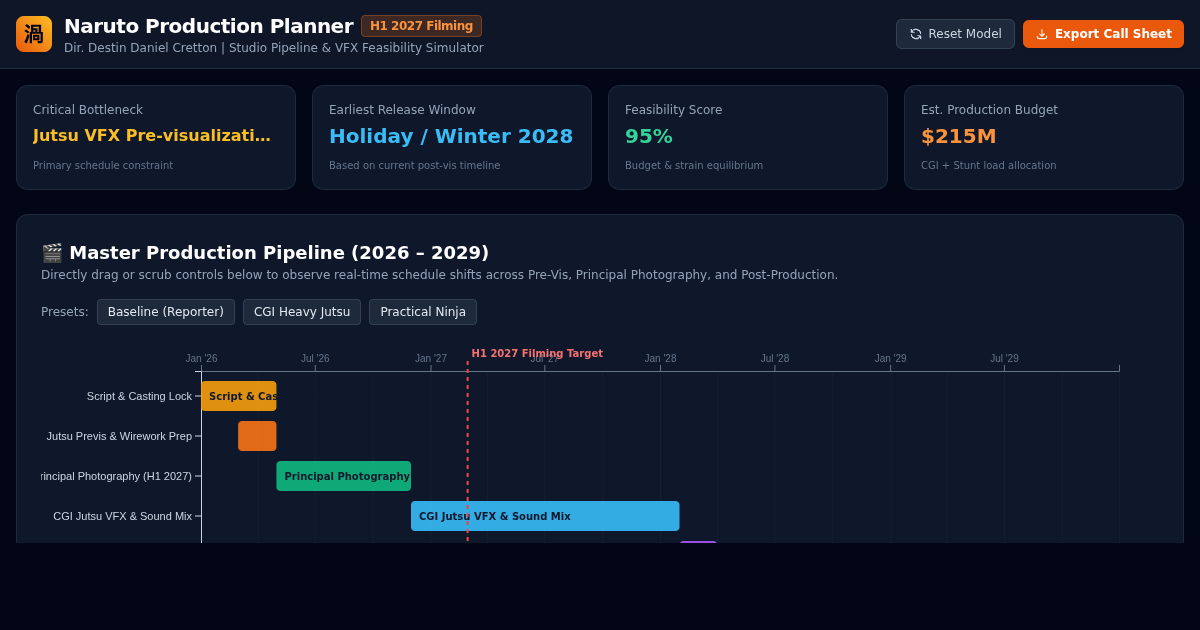1200x630 pixels.
Task: Click the Jul '26 axis tick label
Action: 315,359
